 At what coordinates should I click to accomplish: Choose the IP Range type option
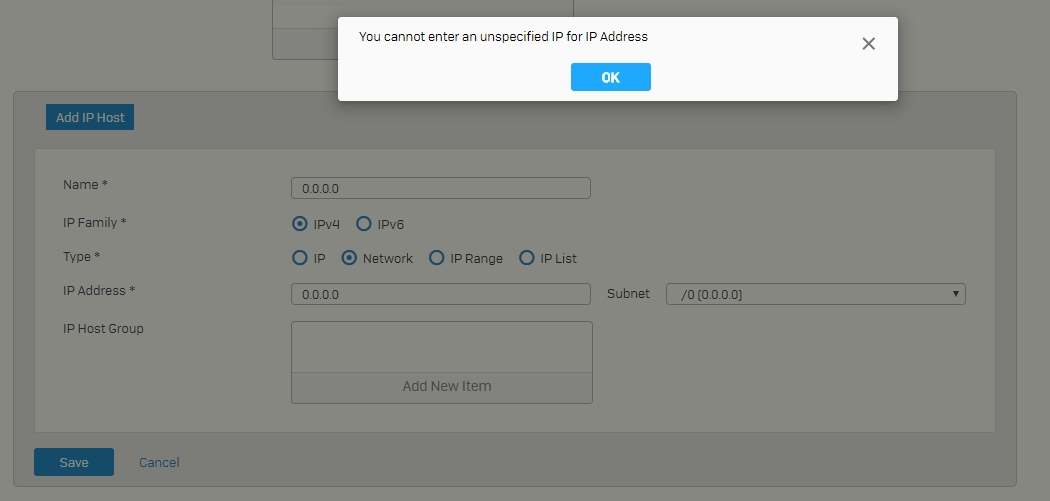[x=437, y=258]
